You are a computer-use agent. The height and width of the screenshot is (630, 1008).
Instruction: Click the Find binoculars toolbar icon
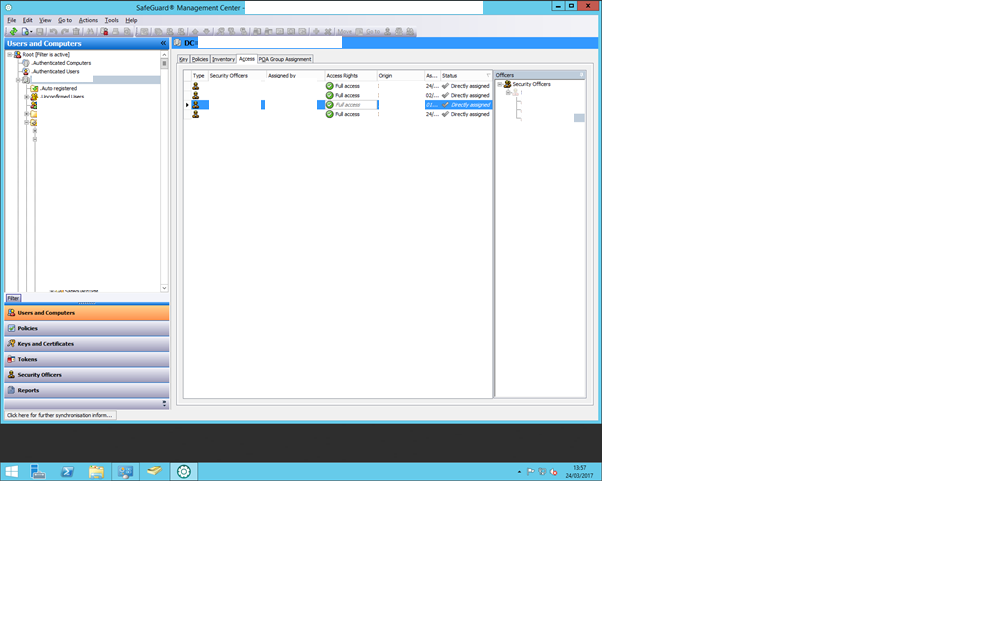91,31
